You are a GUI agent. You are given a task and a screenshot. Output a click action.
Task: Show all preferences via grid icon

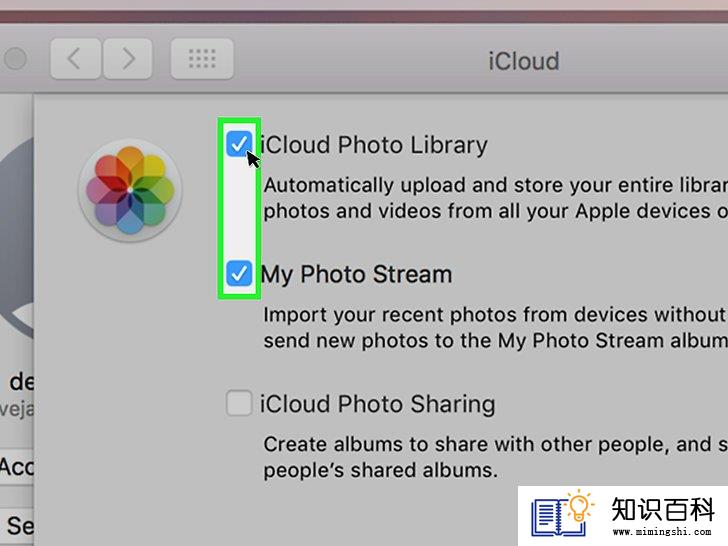pos(202,59)
